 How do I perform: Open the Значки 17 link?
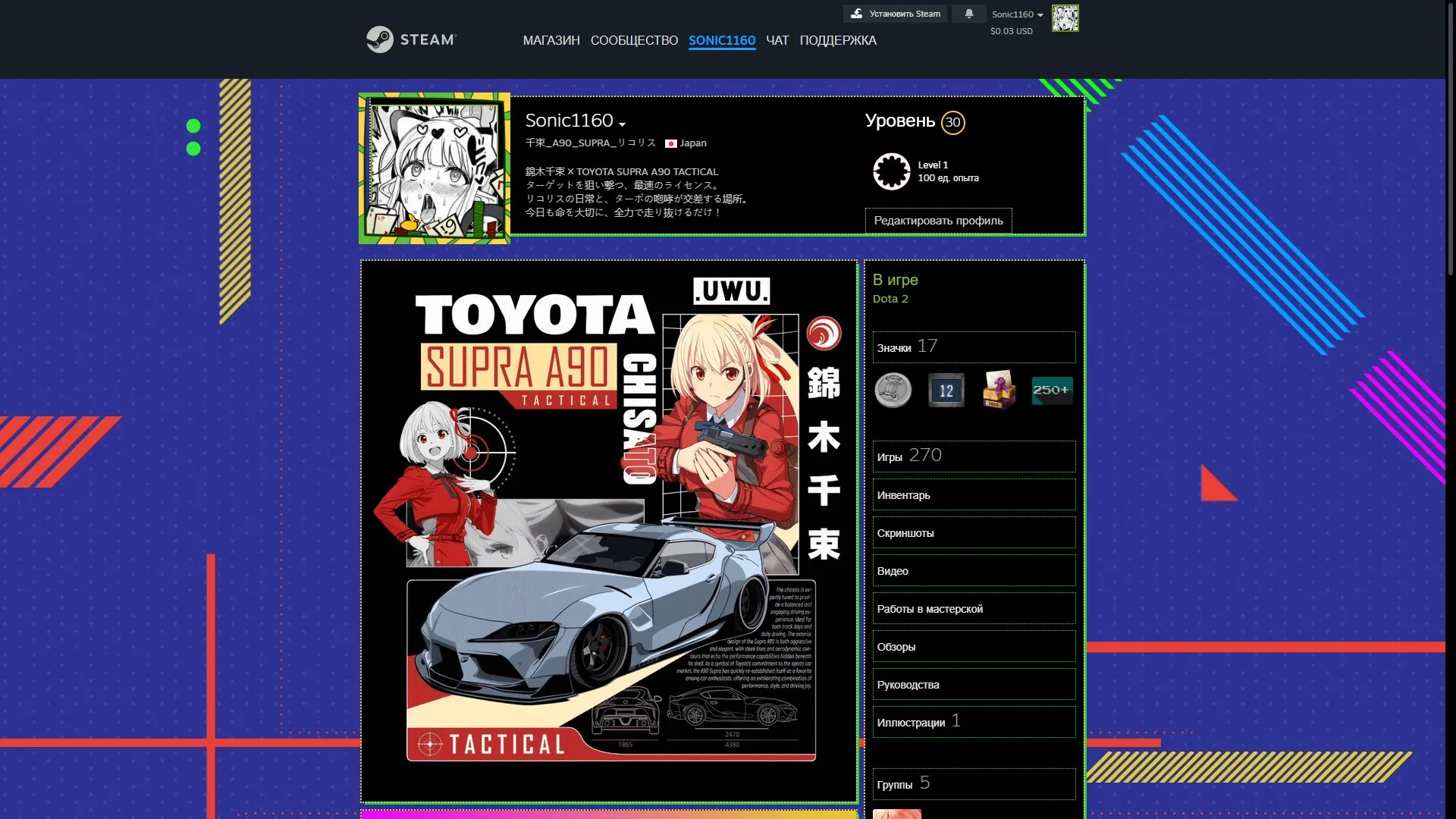(x=974, y=347)
